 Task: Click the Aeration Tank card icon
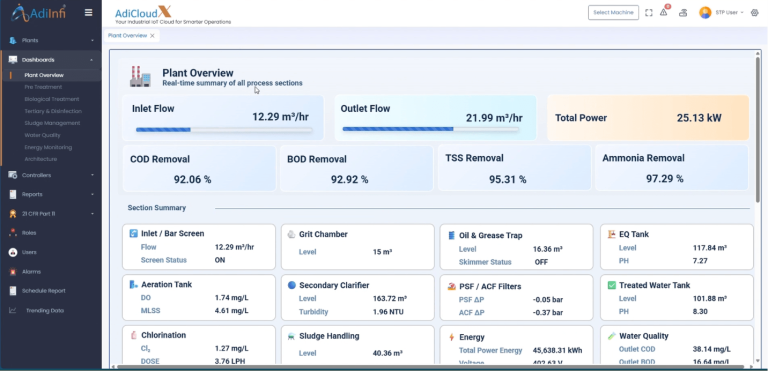[x=134, y=284]
